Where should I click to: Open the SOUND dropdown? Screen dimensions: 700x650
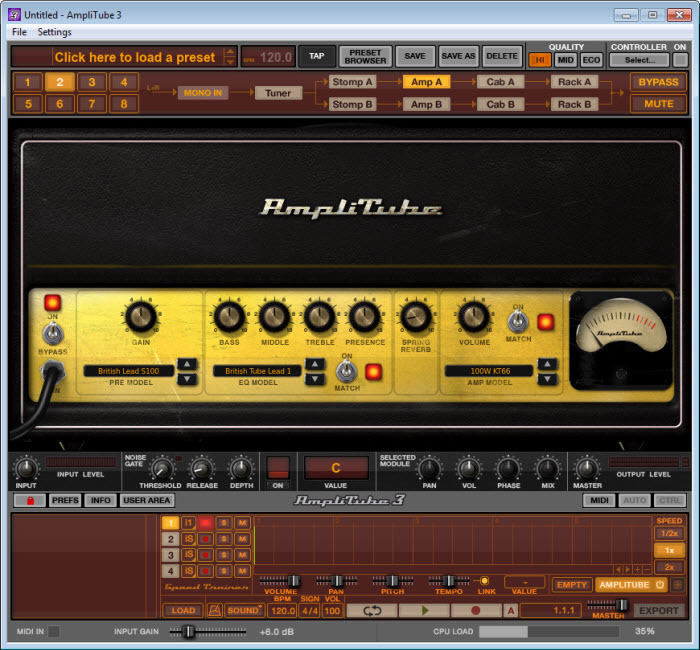tap(244, 610)
